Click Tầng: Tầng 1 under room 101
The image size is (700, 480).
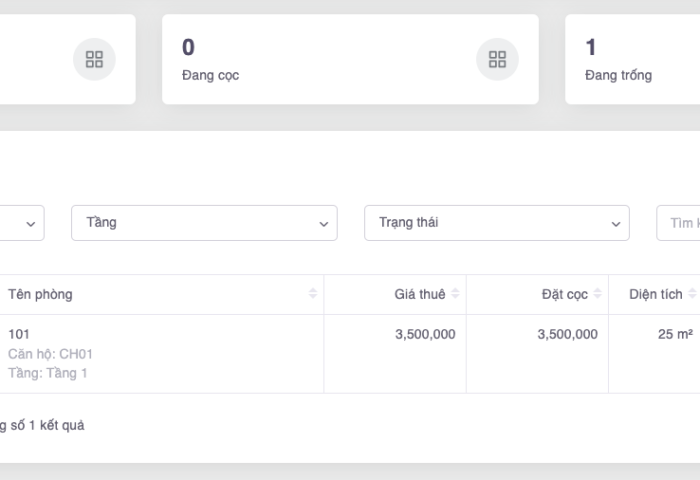point(48,373)
